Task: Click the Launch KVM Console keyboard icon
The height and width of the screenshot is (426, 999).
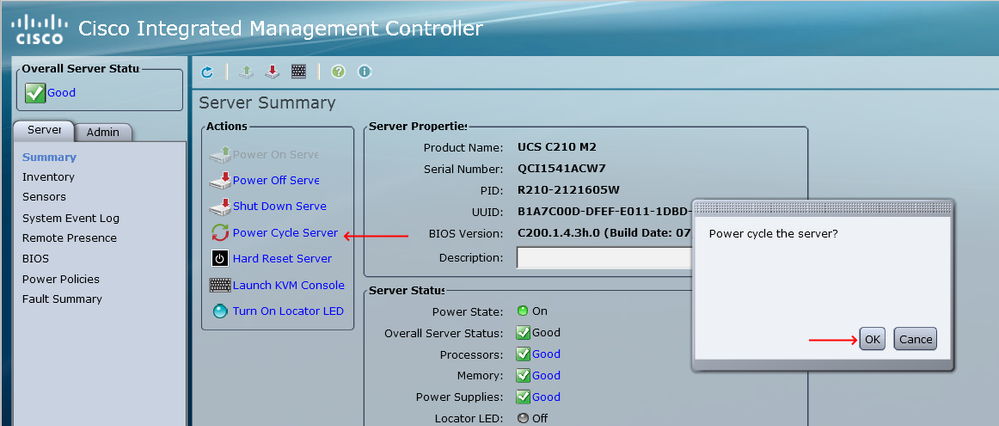Action: pos(220,285)
